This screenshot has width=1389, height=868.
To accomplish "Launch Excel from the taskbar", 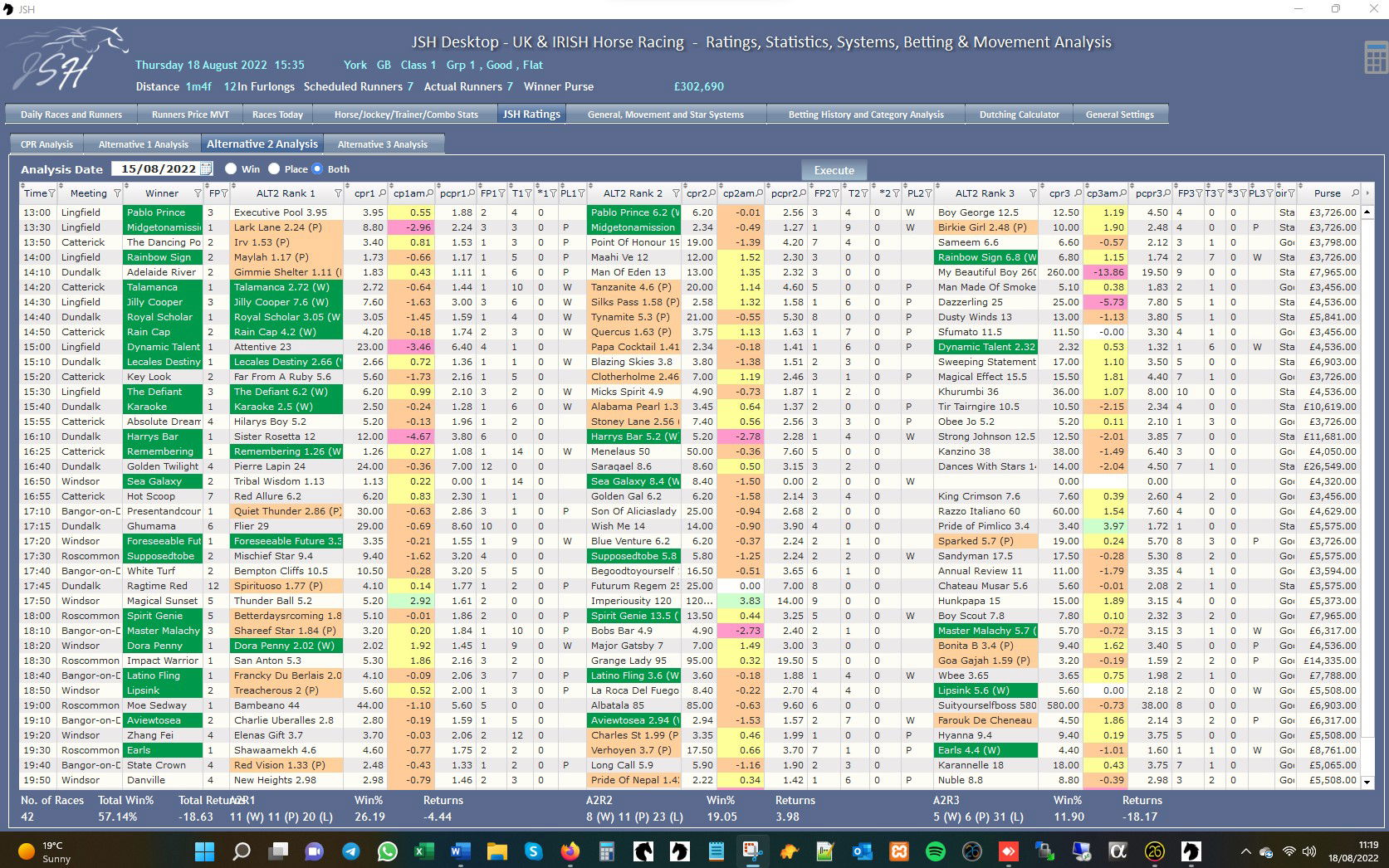I will [x=424, y=851].
